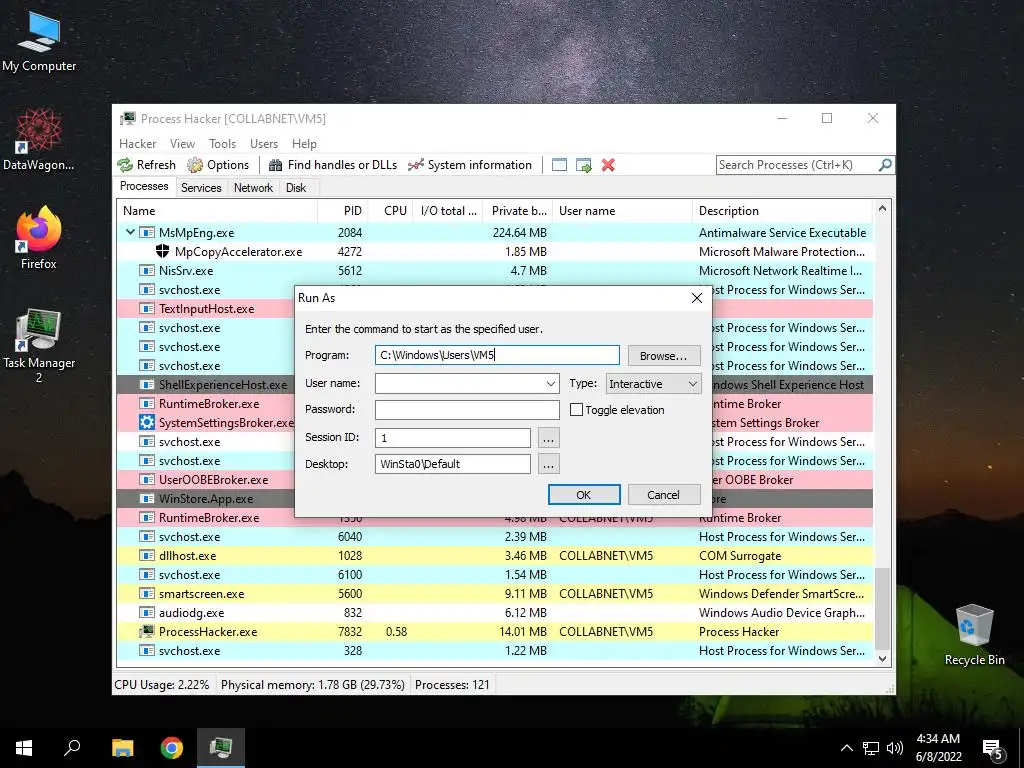
Task: Open the network tray icon
Action: pos(871,748)
